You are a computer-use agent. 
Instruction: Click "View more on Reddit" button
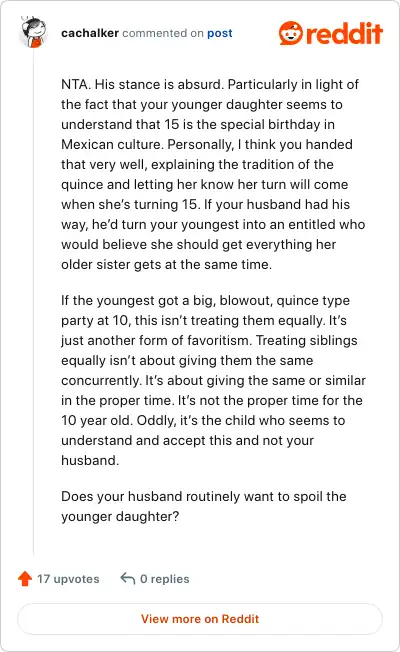pos(200,619)
